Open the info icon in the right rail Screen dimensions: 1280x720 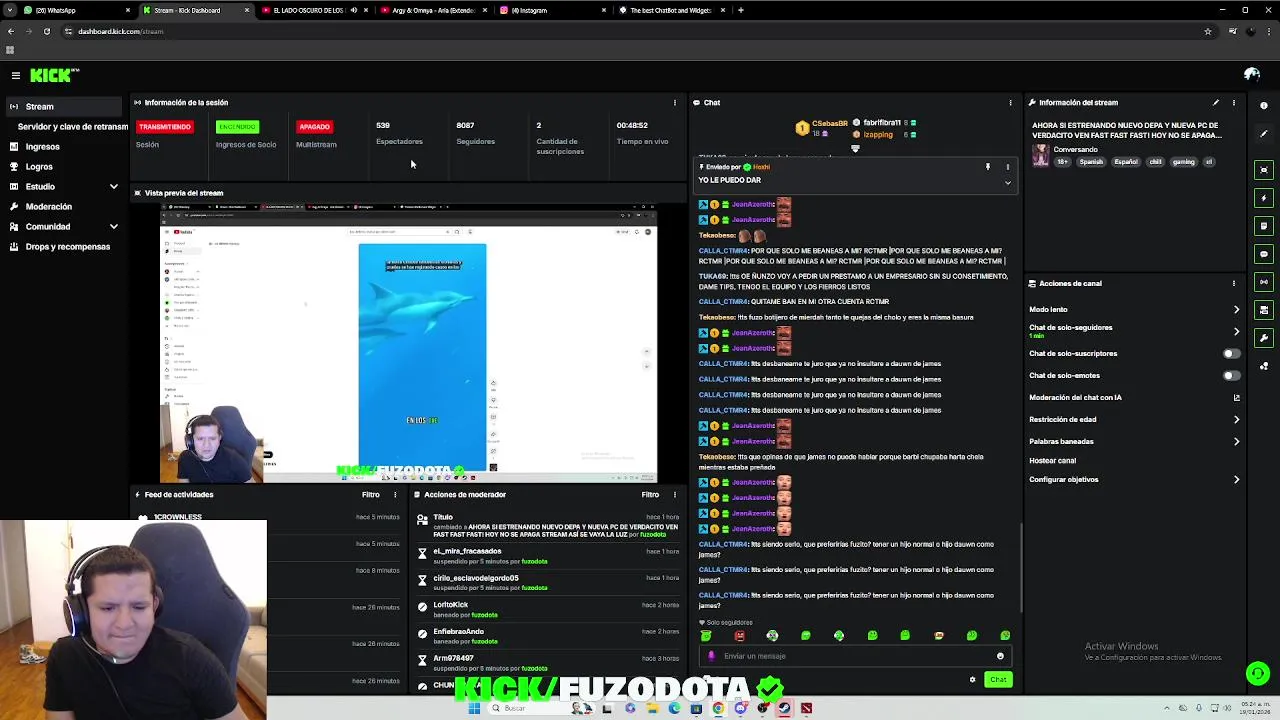point(1264,105)
